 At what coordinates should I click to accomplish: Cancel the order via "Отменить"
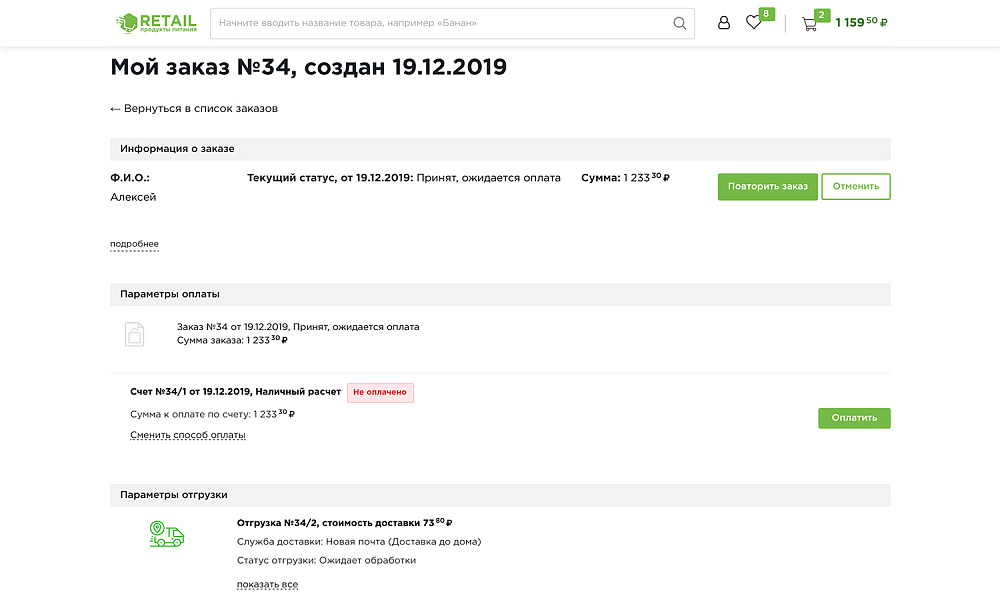pos(856,186)
